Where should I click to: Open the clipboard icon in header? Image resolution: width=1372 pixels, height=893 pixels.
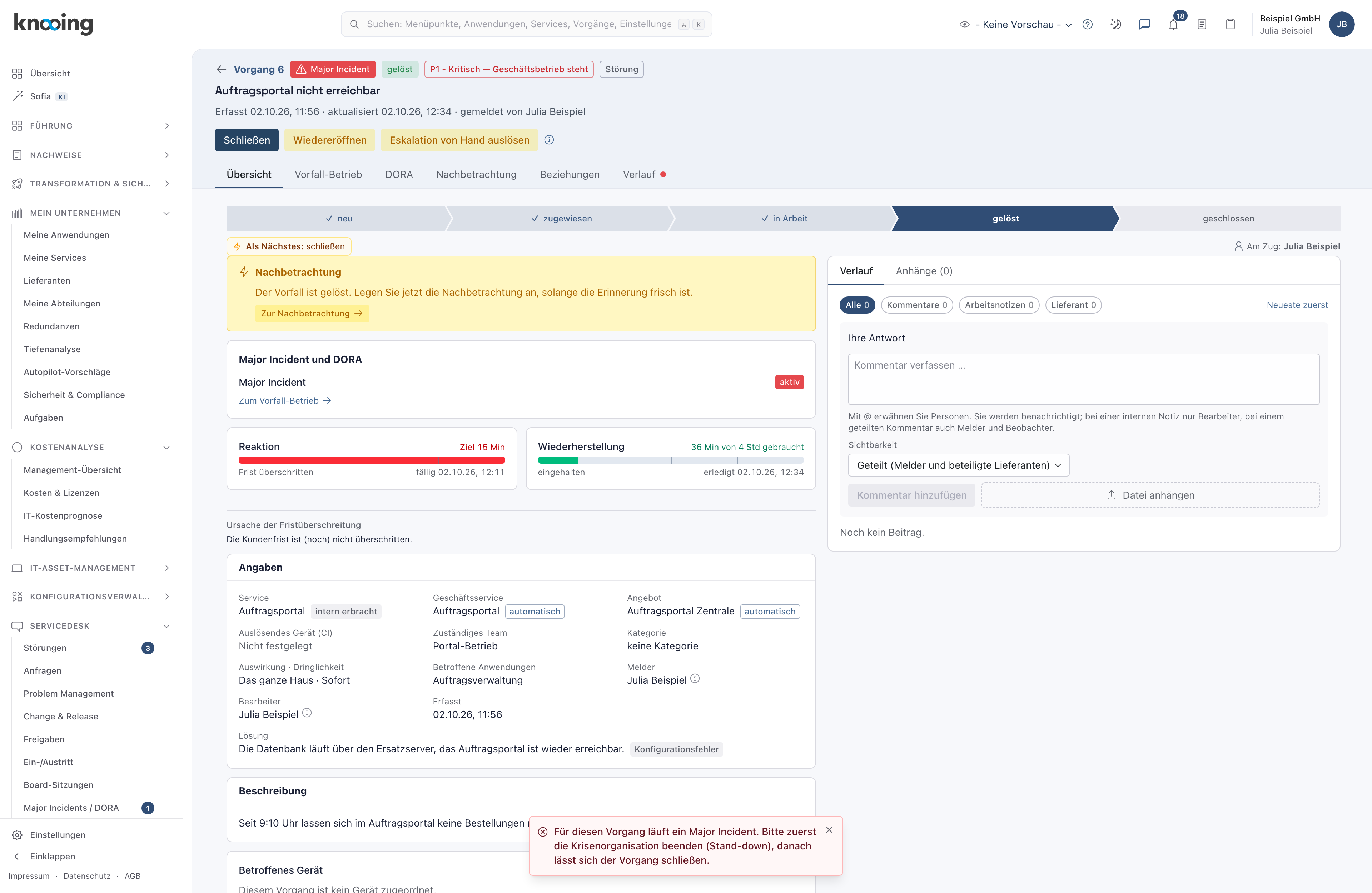1230,24
